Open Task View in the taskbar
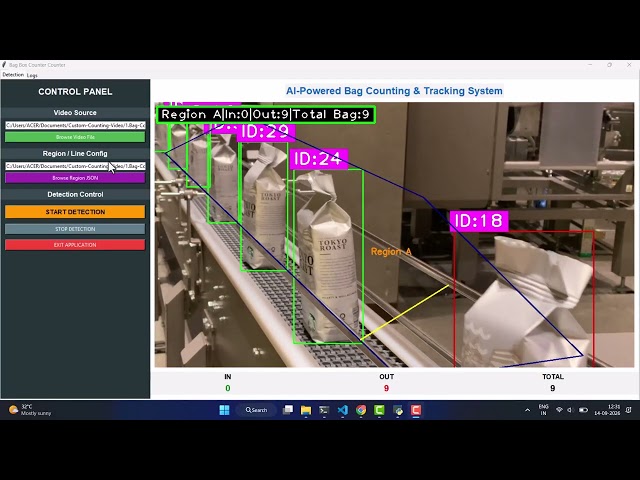 (x=288, y=410)
